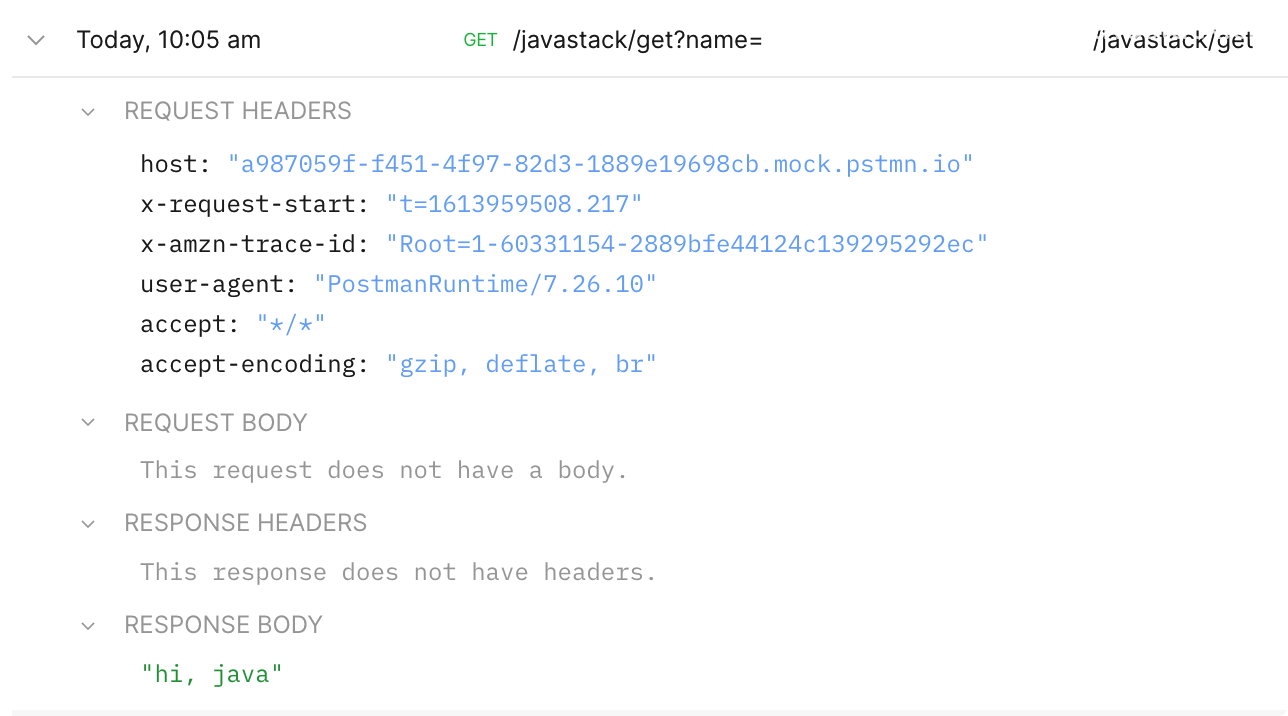Viewport: 1288px width, 716px height.
Task: Click the Today, 10:05 am timestamp
Action: [168, 40]
